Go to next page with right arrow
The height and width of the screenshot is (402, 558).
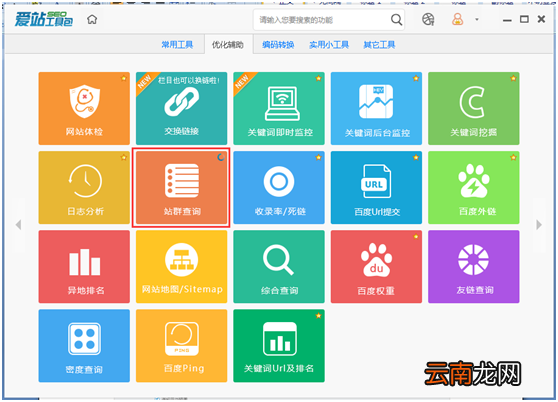coord(539,225)
